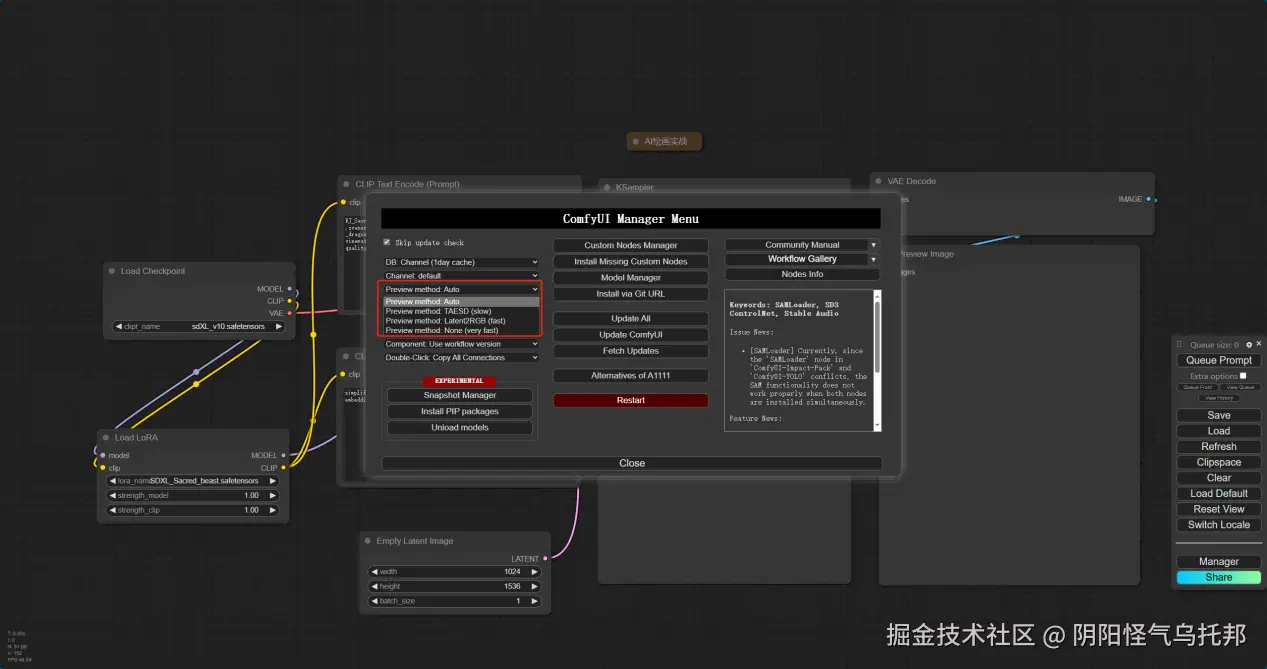Expand Workflow Gallery dropdown arrow
This screenshot has width=1267, height=669.
coord(873,259)
